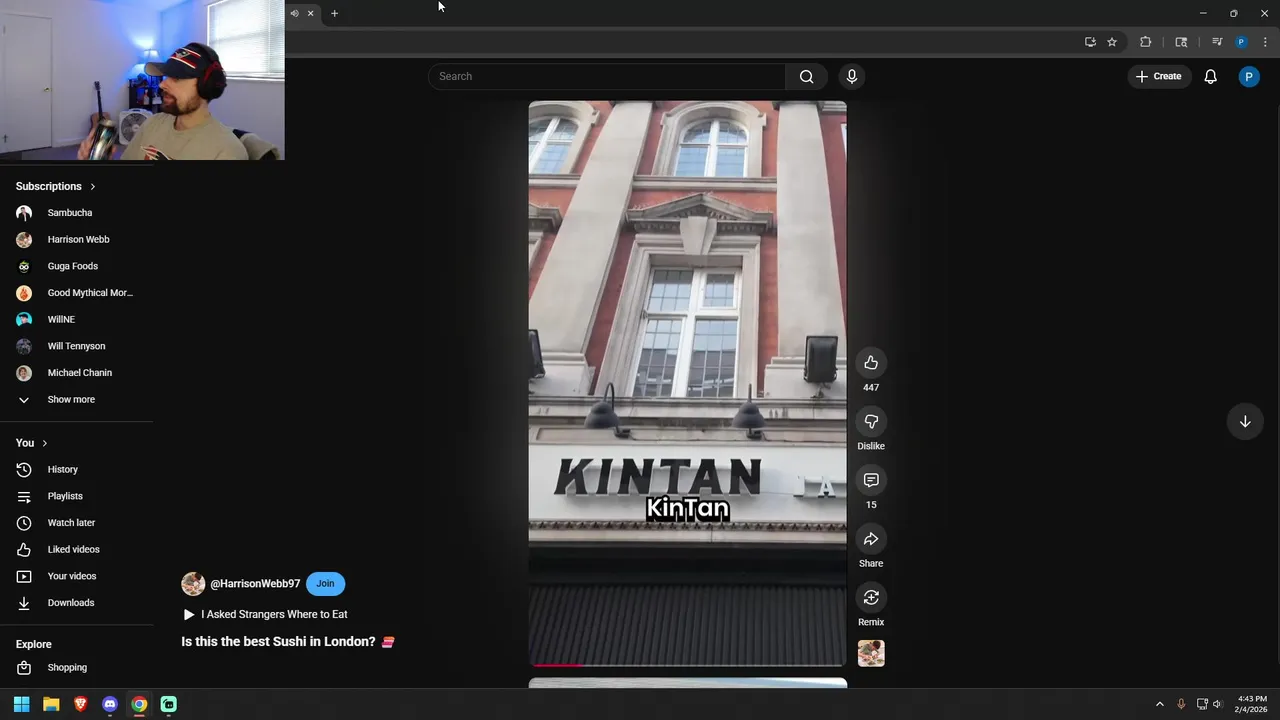Viewport: 1280px width, 720px height.
Task: Open the YouTube account avatar menu
Action: pos(1249,76)
